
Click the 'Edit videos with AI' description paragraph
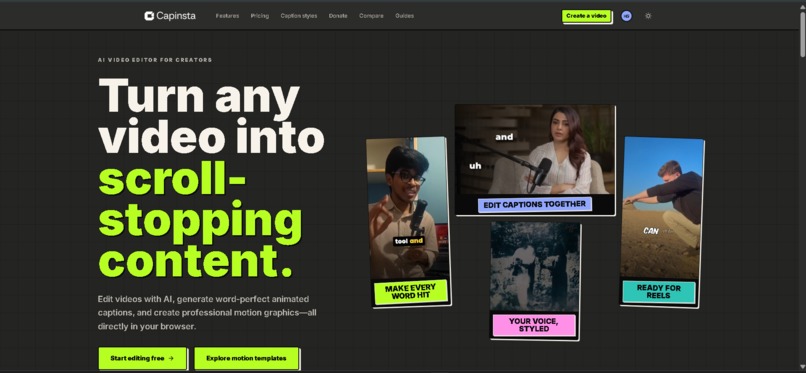tap(207, 312)
